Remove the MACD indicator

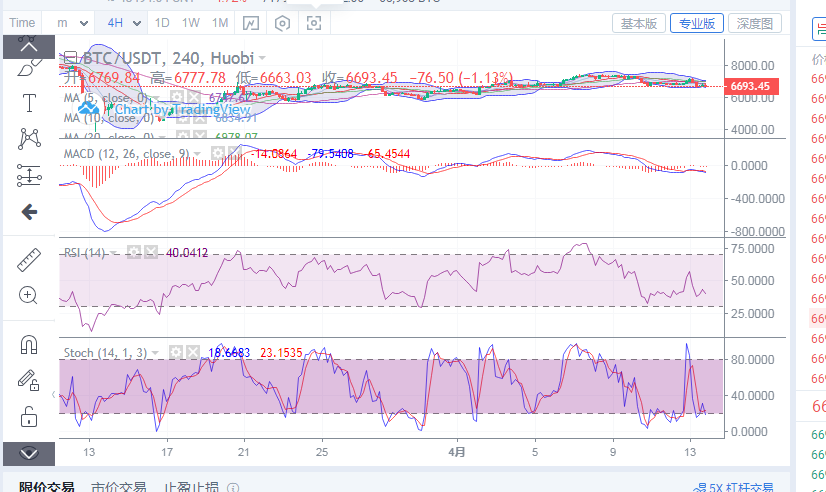pos(234,153)
